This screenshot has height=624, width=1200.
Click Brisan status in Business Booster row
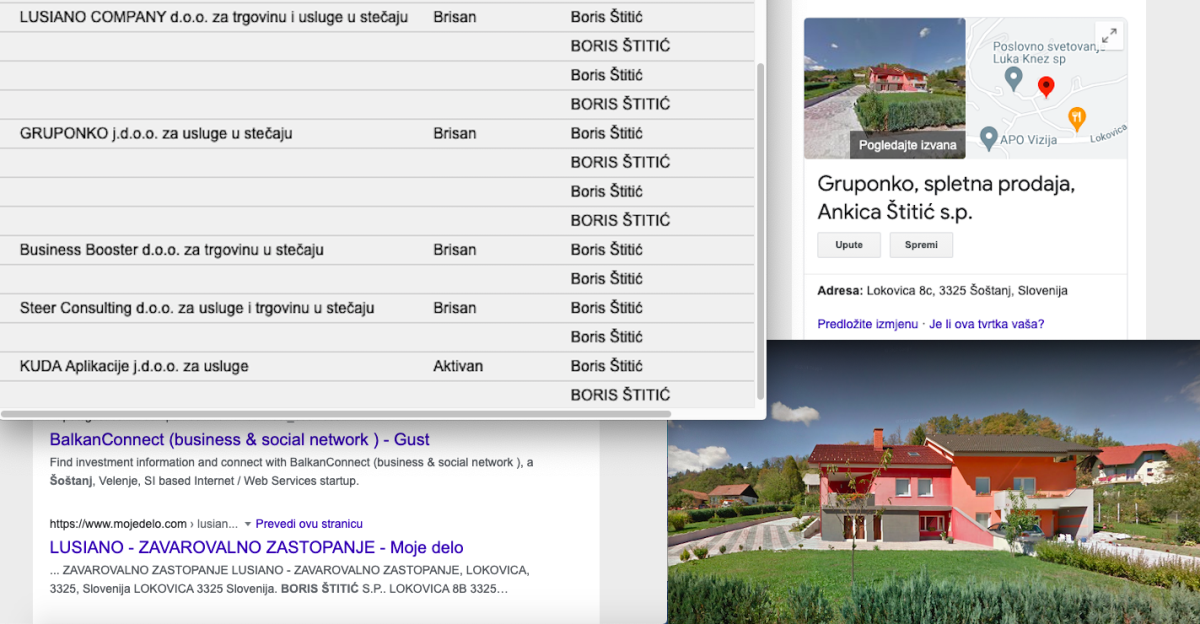pyautogui.click(x=455, y=249)
